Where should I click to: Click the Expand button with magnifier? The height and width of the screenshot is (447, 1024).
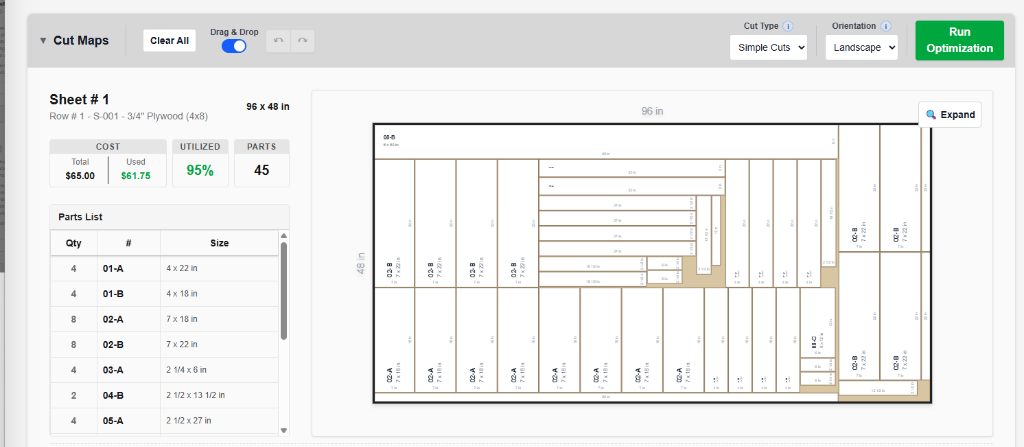[x=950, y=114]
